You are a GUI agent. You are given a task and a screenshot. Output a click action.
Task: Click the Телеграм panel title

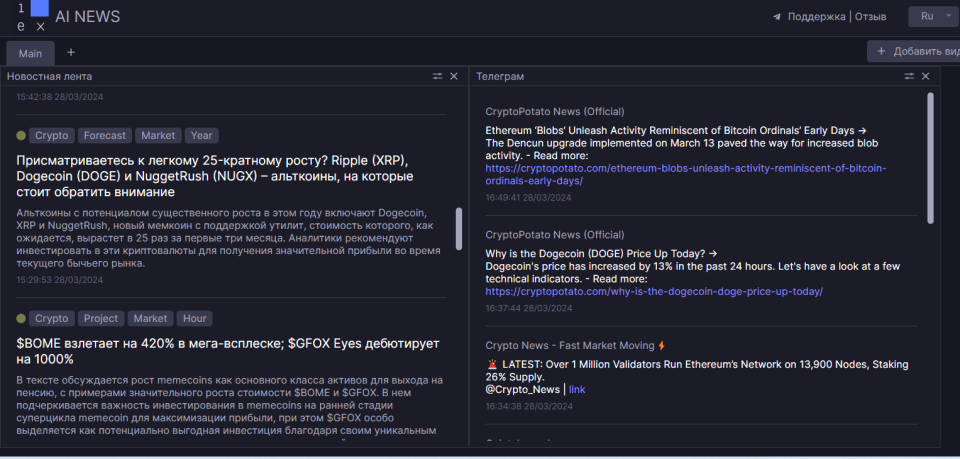click(500, 76)
